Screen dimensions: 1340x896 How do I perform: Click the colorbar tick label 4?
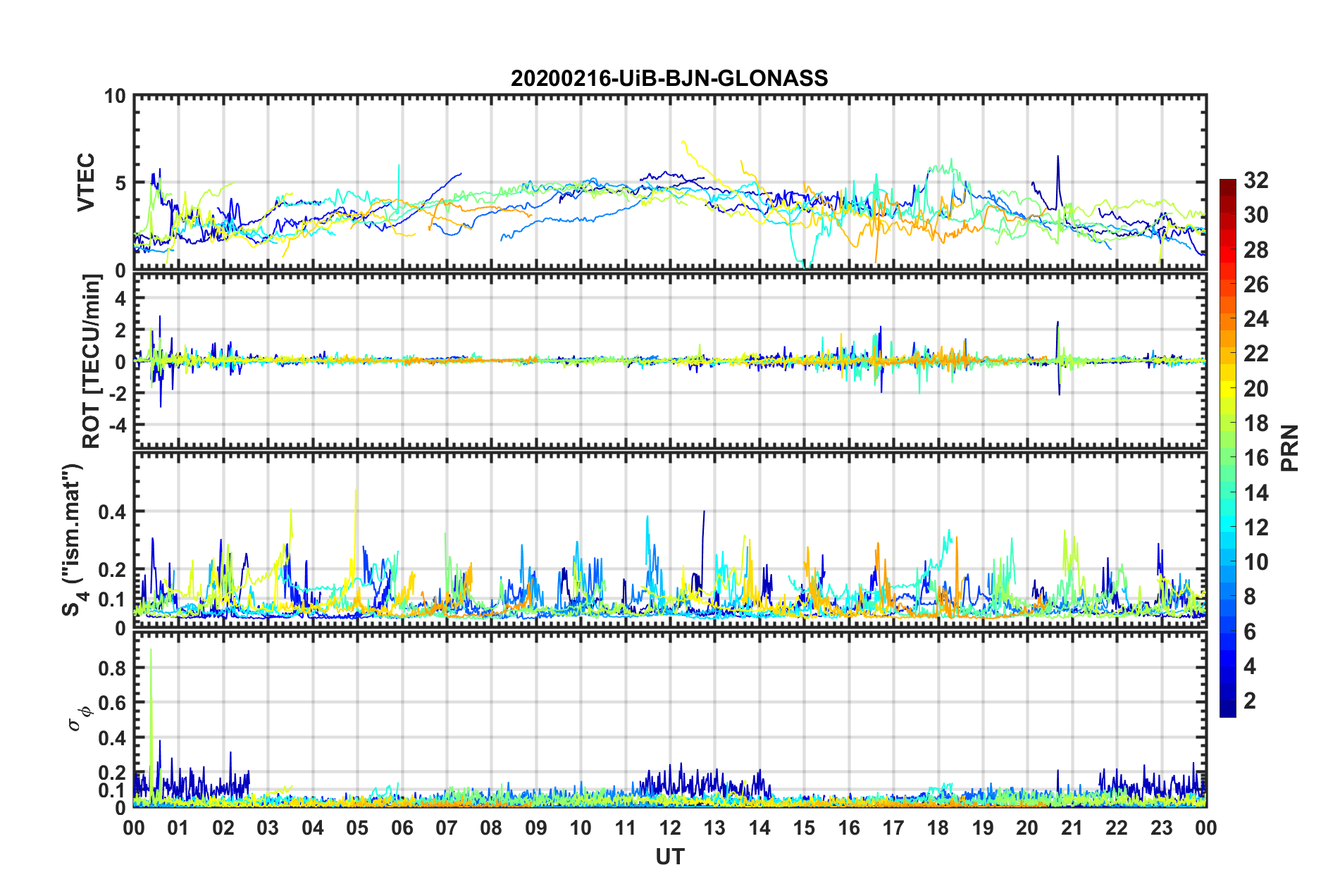1250,666
